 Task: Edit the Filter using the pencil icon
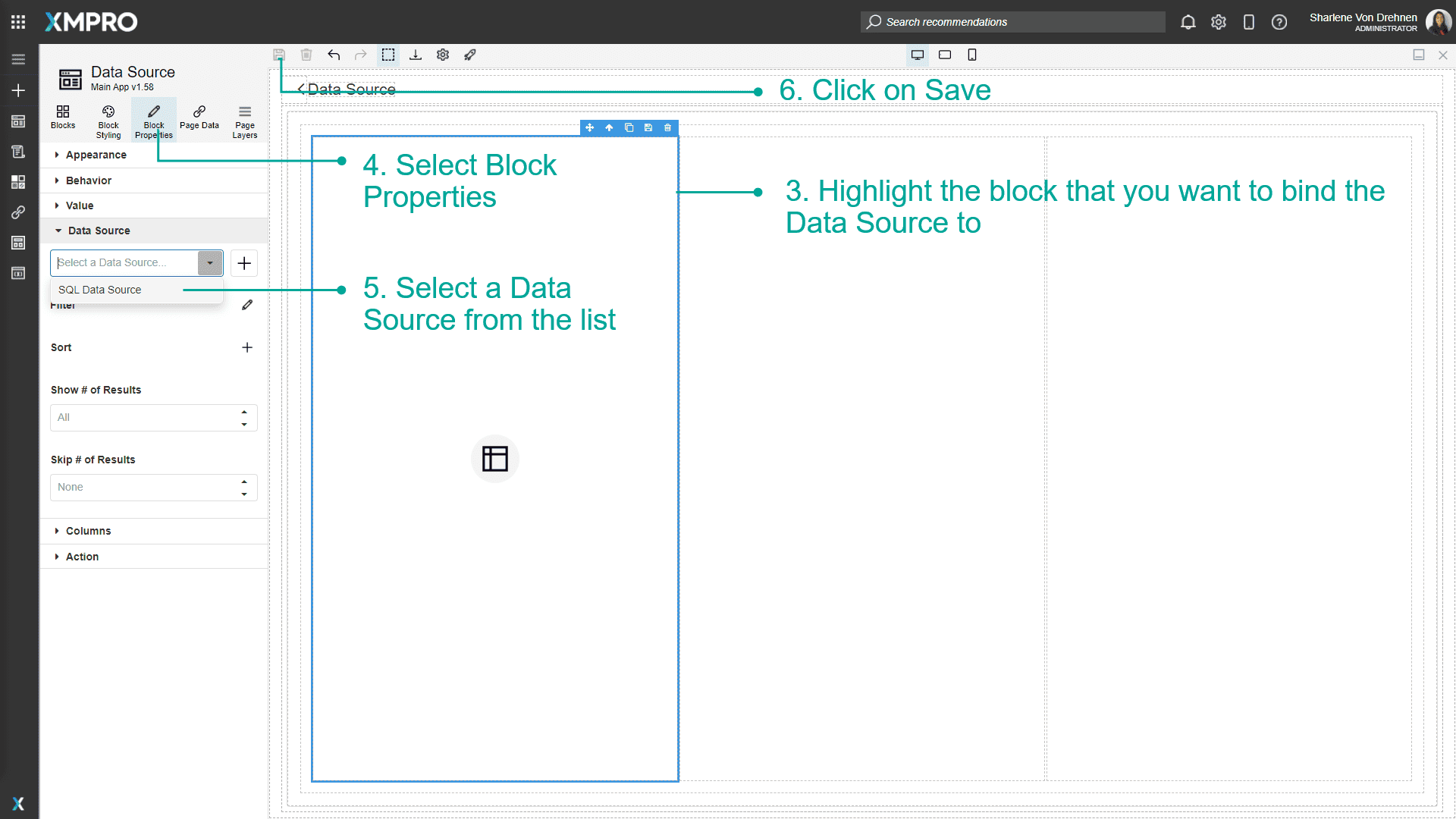247,305
